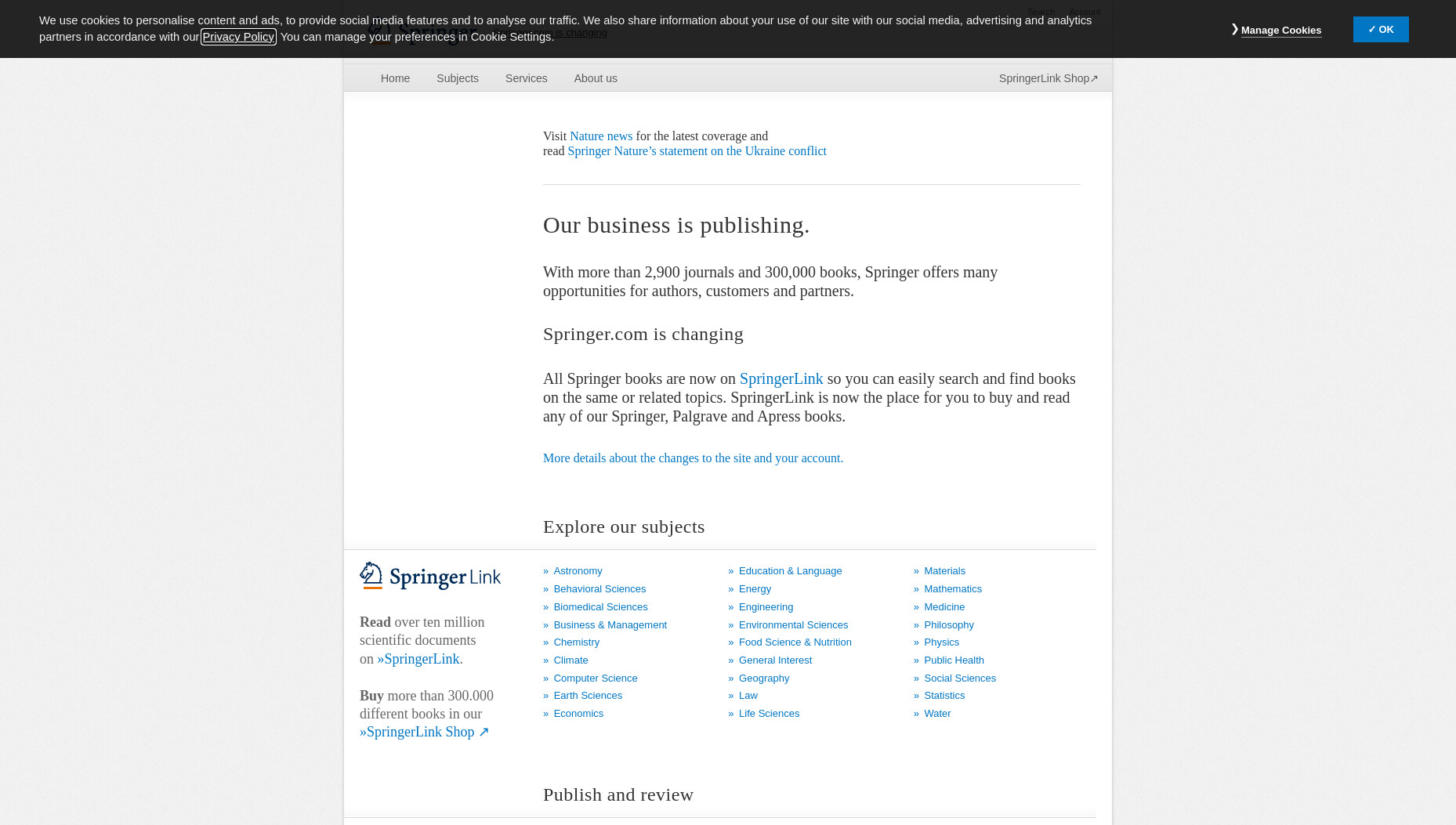1456x825 pixels.
Task: Select the Law subject
Action: click(x=748, y=696)
